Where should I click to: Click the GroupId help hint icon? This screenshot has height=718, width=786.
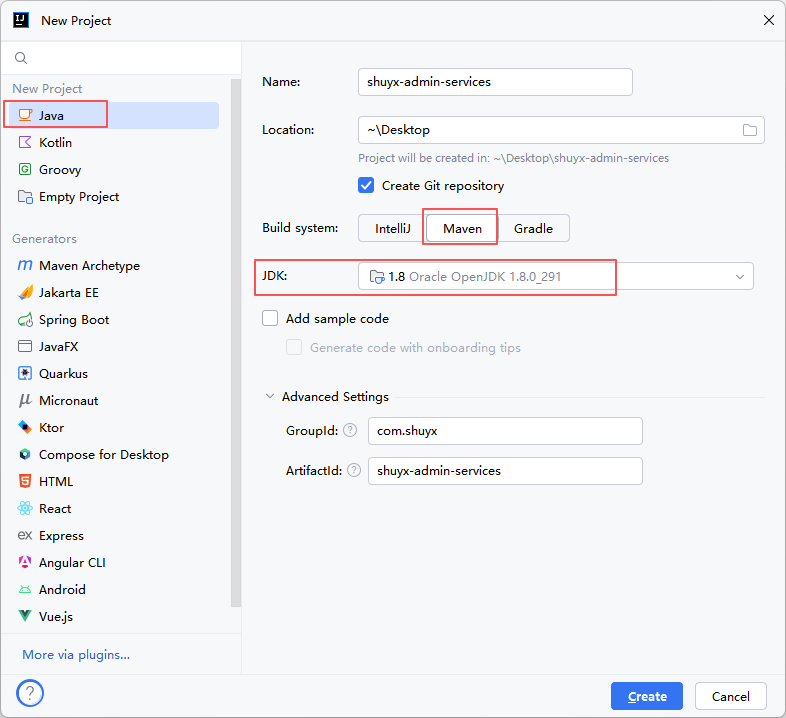pyautogui.click(x=350, y=431)
